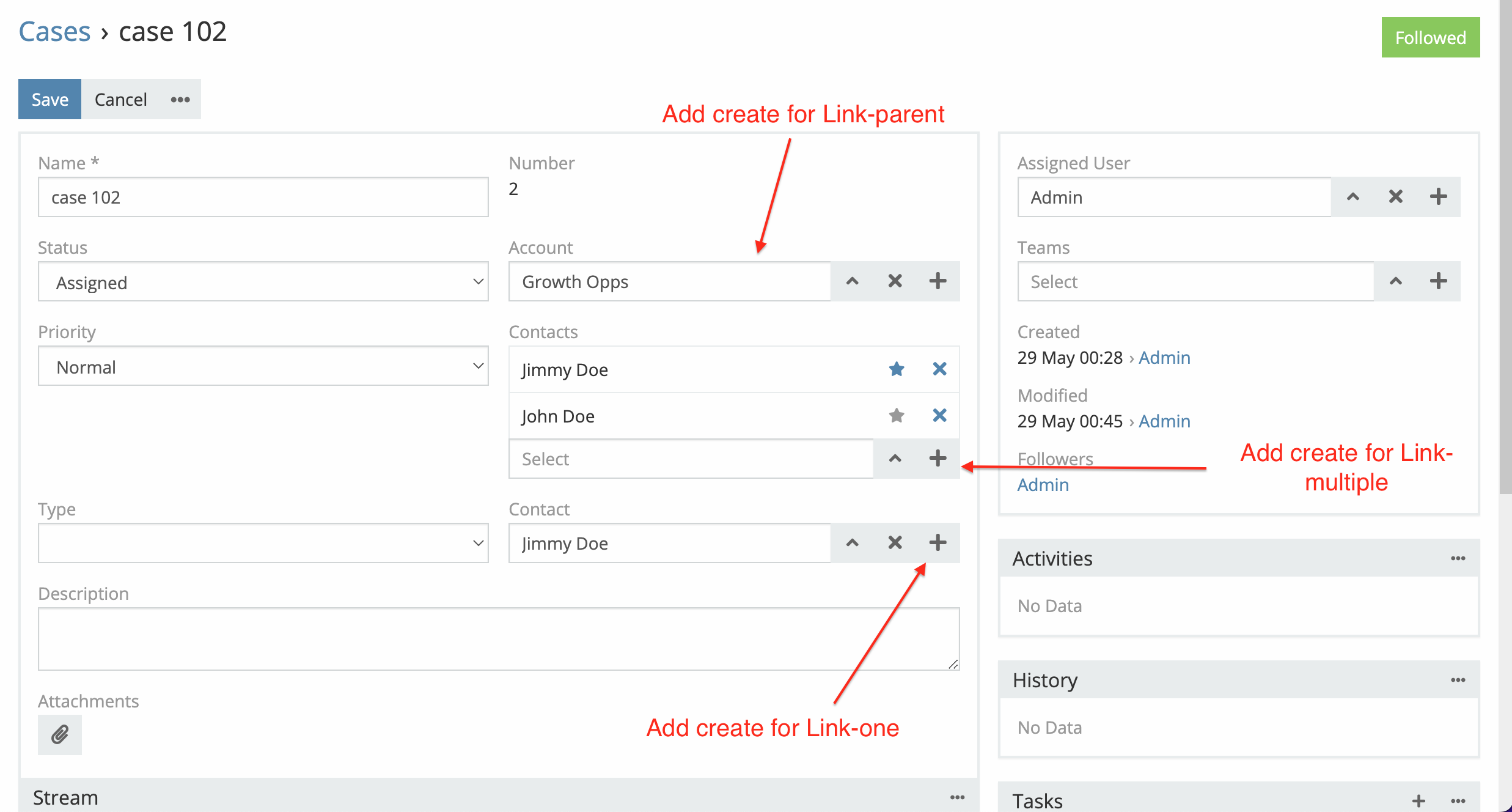The height and width of the screenshot is (812, 1512).
Task: Click the Save button
Action: [50, 98]
